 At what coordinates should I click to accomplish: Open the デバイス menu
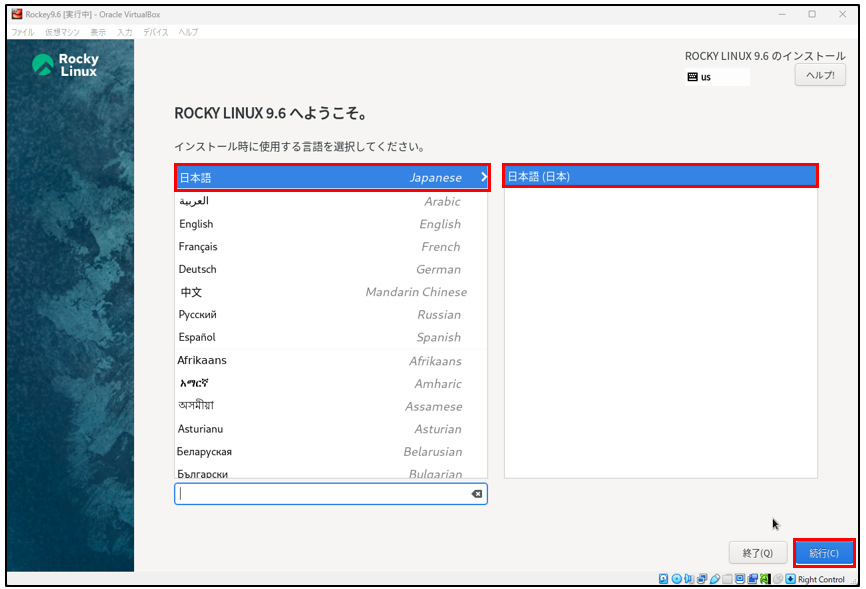pyautogui.click(x=156, y=32)
